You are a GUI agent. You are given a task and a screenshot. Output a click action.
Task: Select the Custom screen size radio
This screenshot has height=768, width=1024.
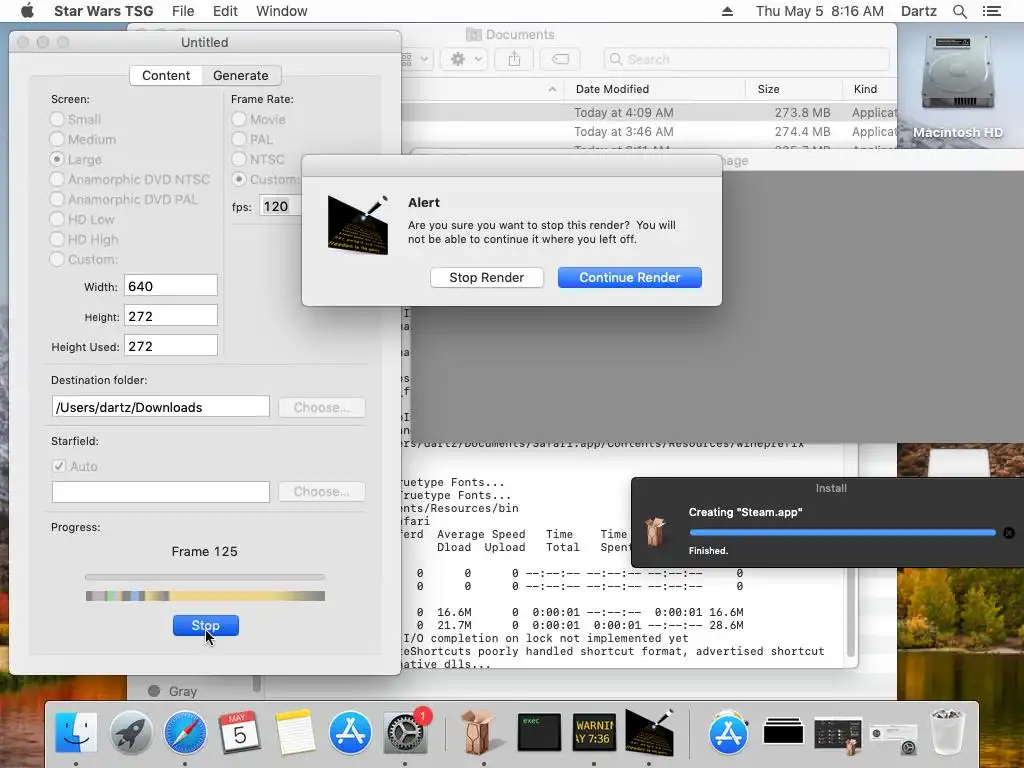57,259
